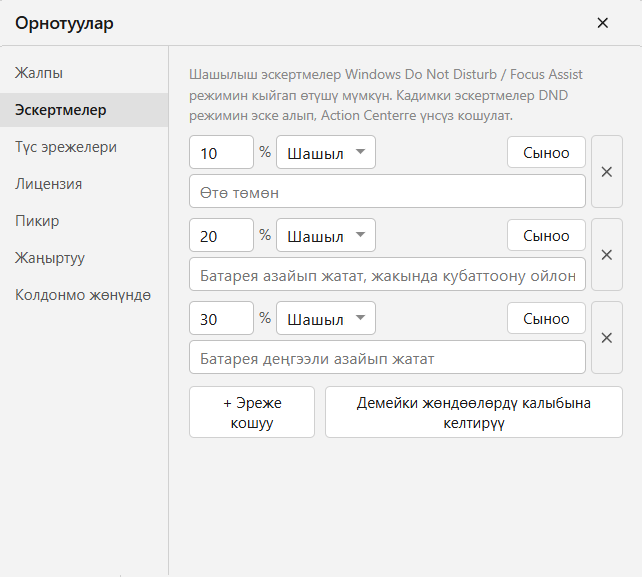Focus the Батарея деңгээли азайып жатат field

point(387,357)
